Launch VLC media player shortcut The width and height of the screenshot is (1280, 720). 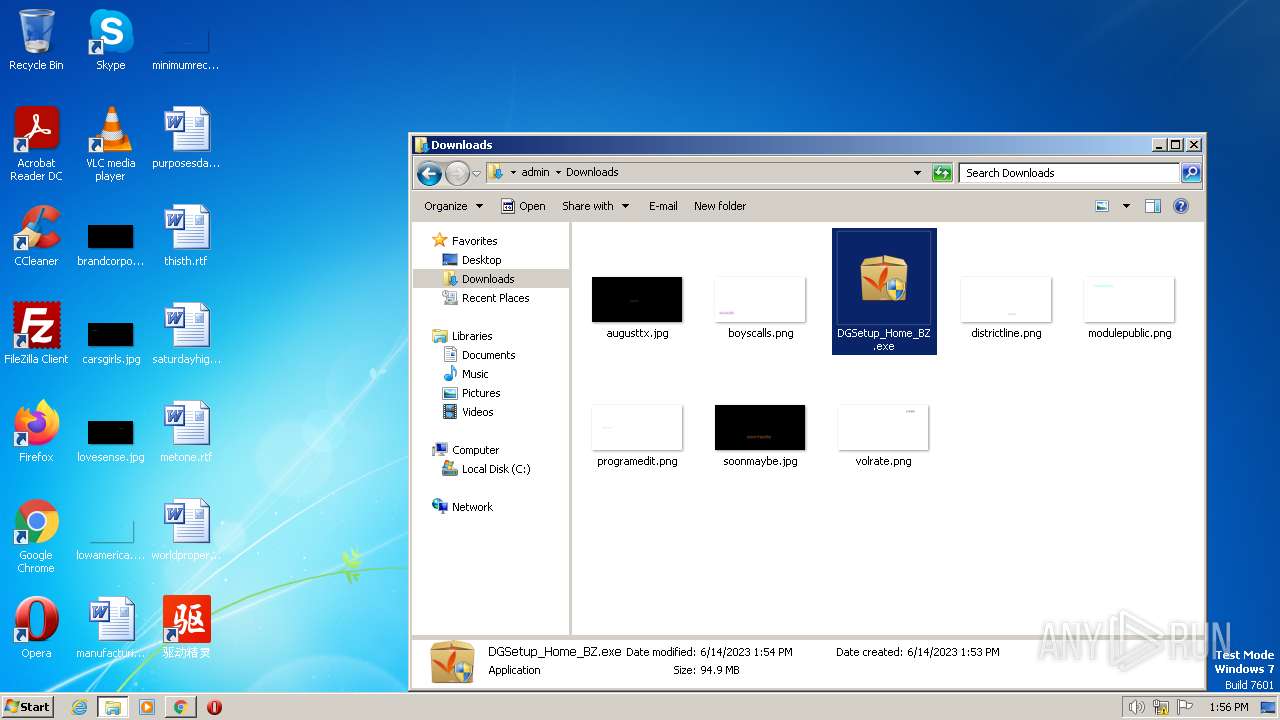click(110, 144)
